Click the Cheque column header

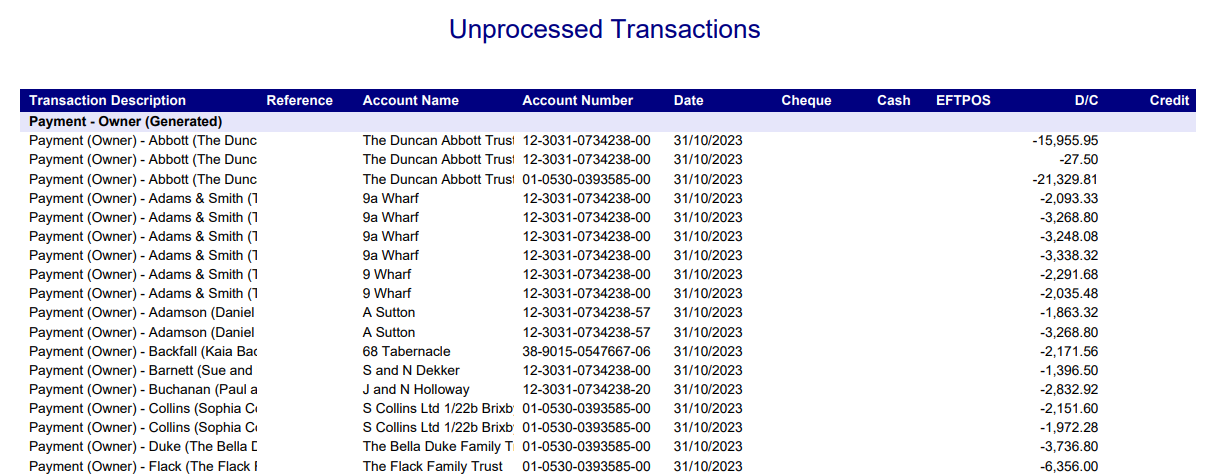click(x=806, y=100)
